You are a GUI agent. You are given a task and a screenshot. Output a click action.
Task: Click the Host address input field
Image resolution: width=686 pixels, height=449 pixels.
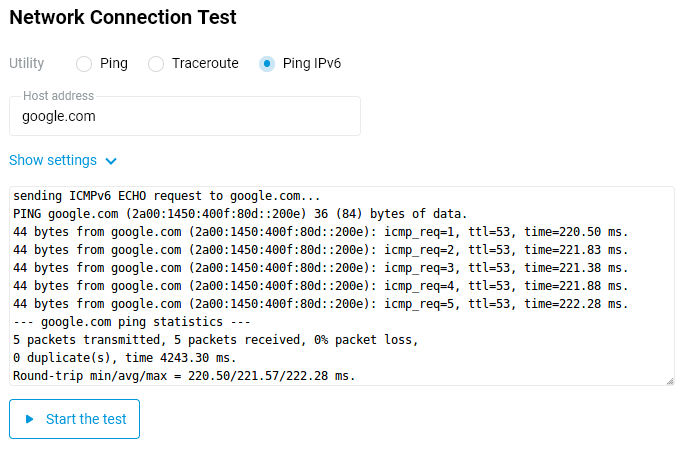(x=185, y=116)
